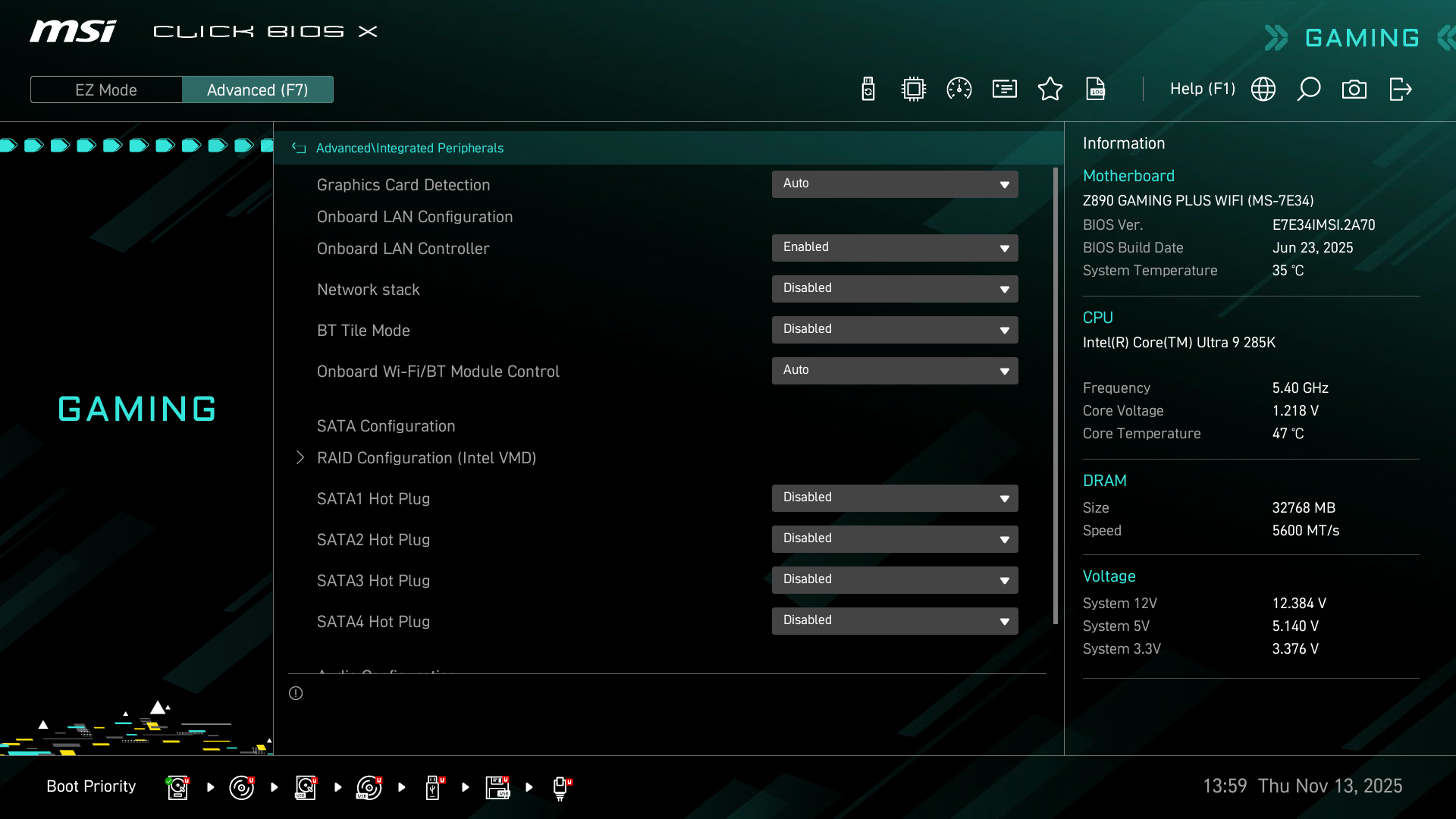This screenshot has height=819, width=1456.
Task: Select the USB floppy boot device icon
Action: pos(497,787)
